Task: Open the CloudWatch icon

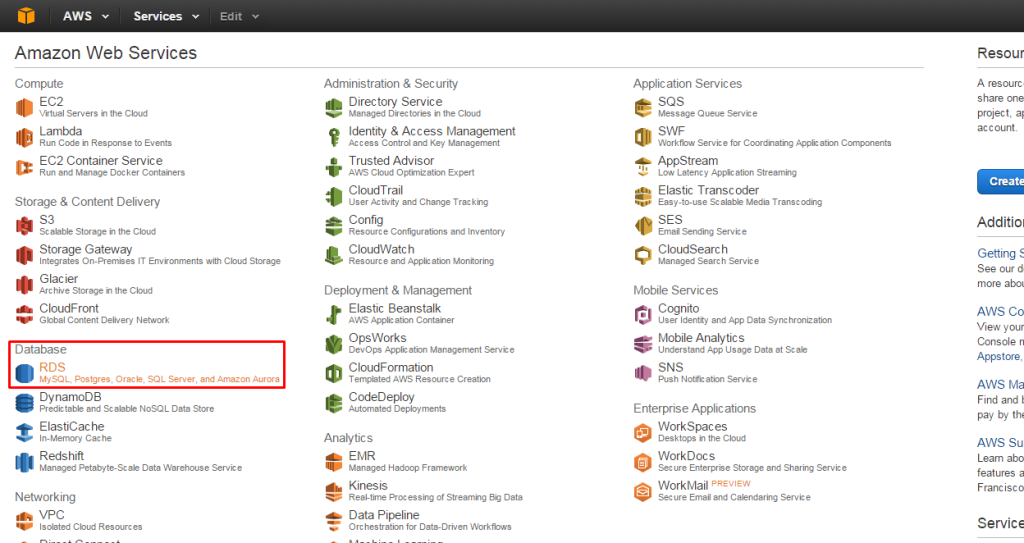Action: pyautogui.click(x=334, y=255)
